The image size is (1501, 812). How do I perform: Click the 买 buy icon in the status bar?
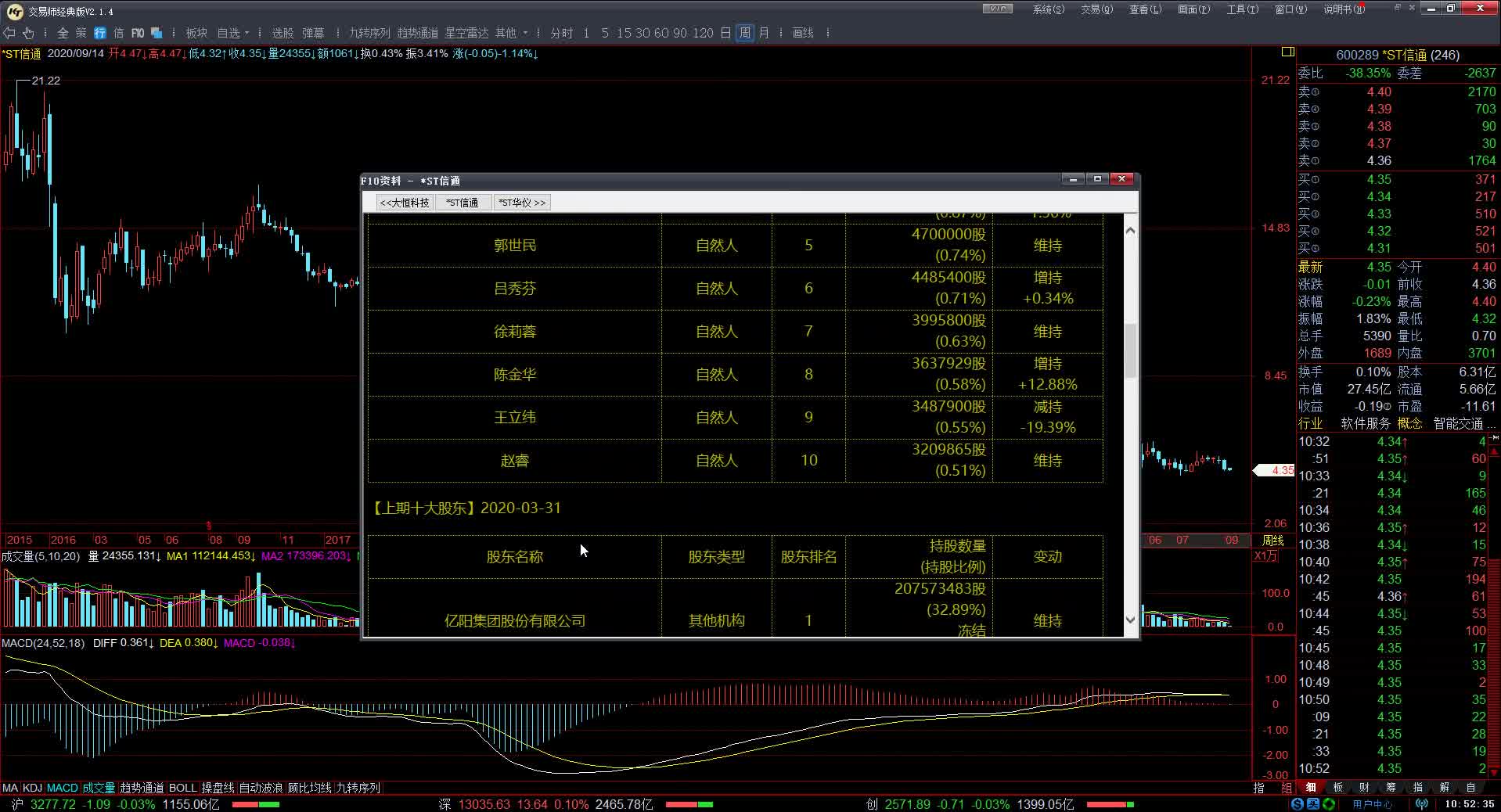pos(1313,804)
